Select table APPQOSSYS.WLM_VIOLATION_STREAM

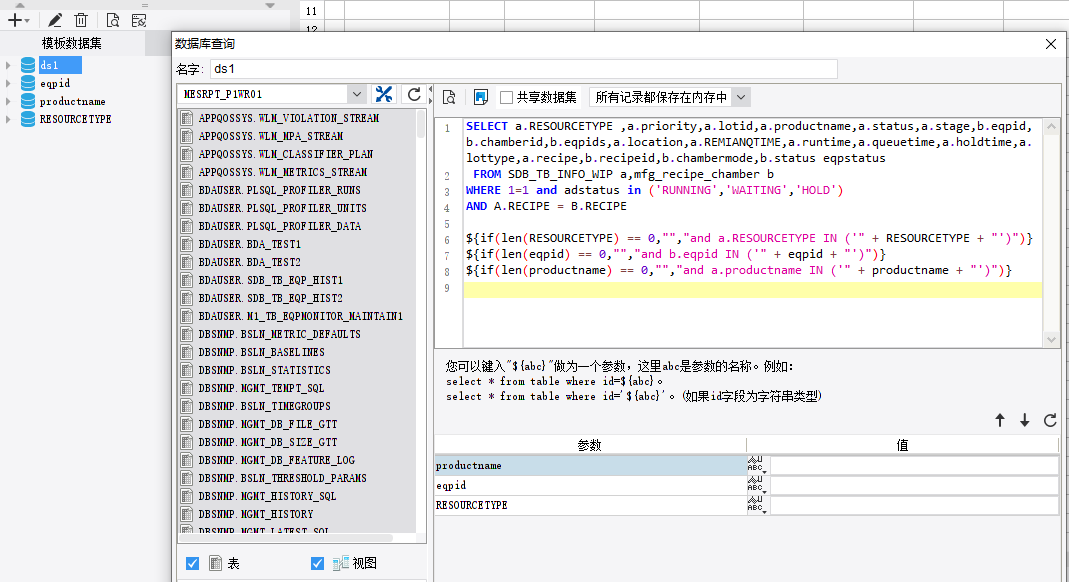289,118
